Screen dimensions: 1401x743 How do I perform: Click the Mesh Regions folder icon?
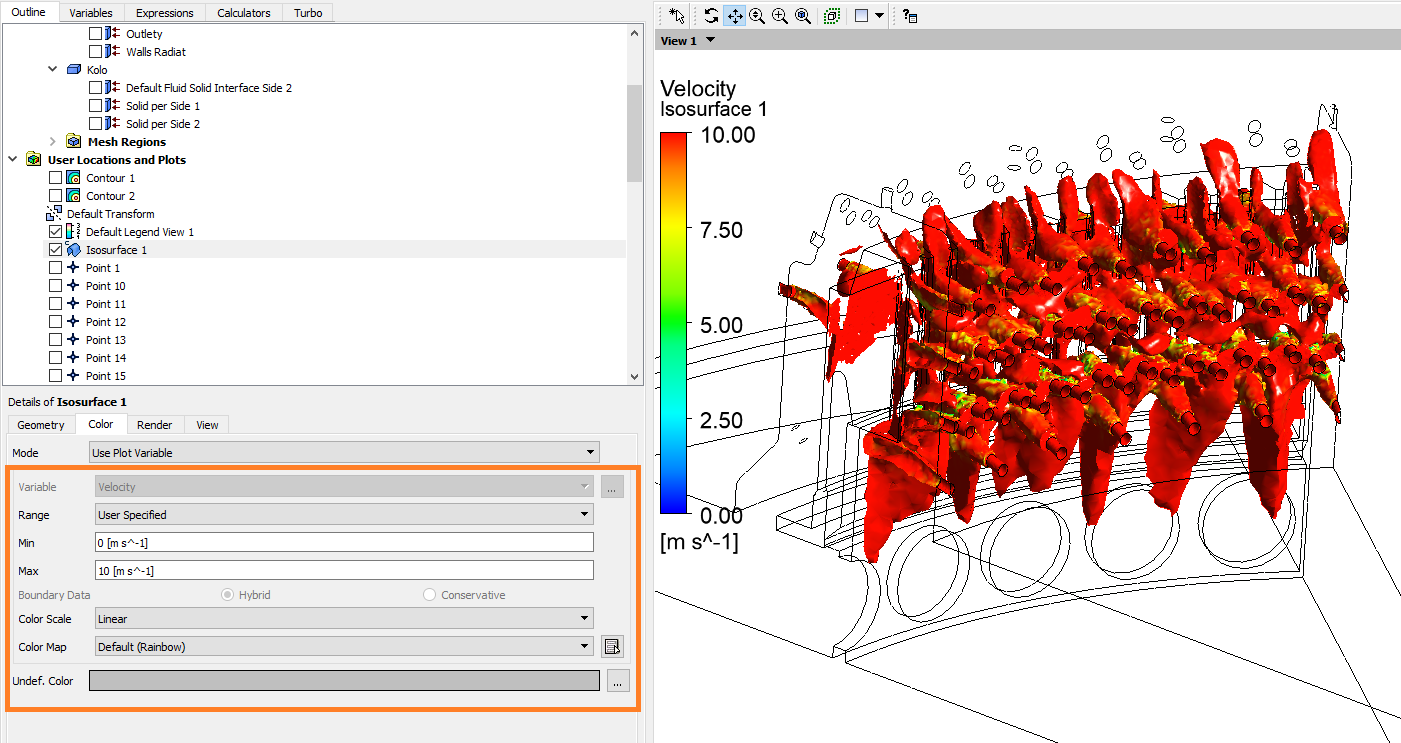tap(73, 142)
